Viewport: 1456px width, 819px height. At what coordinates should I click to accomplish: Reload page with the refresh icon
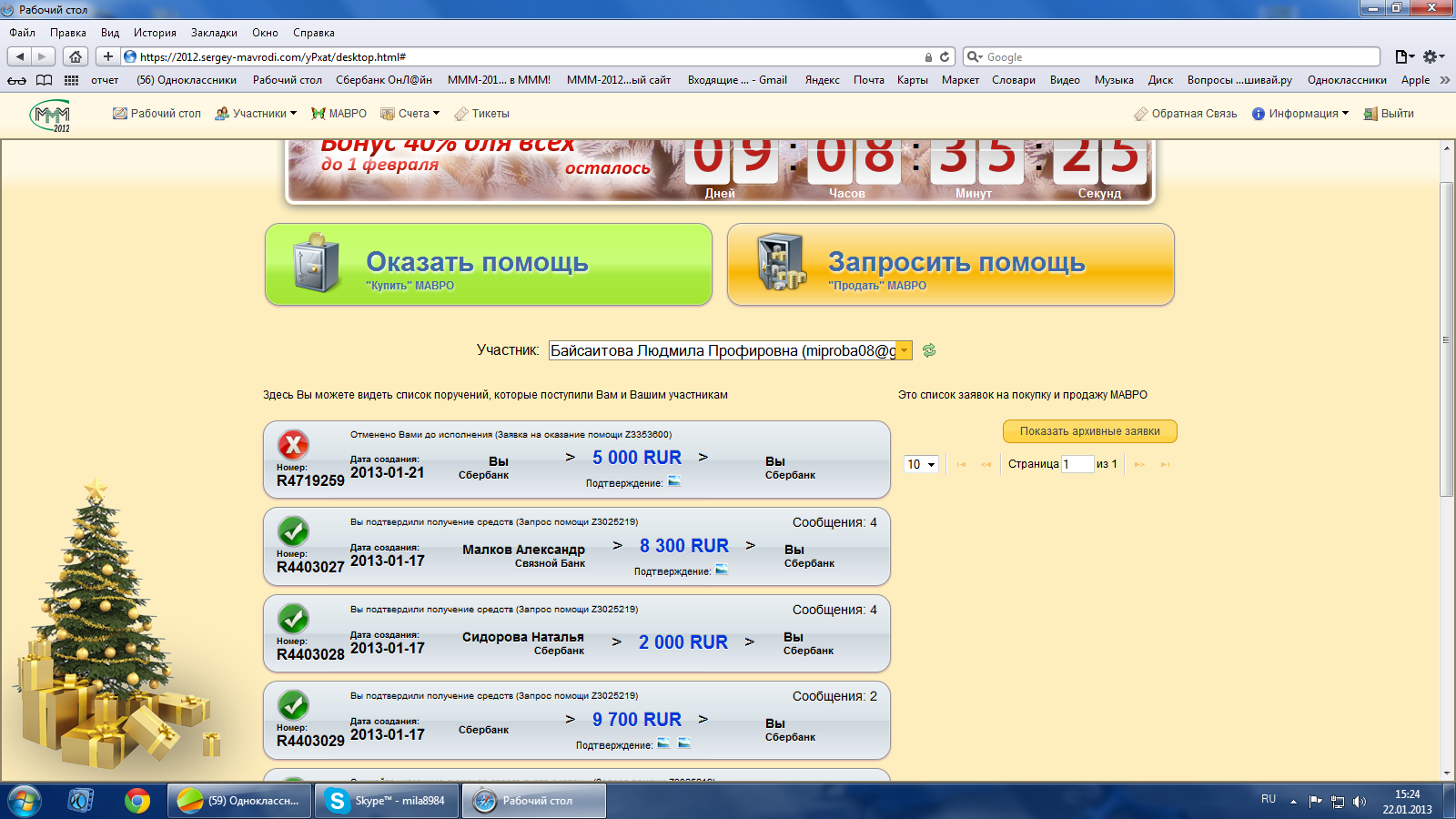click(945, 56)
